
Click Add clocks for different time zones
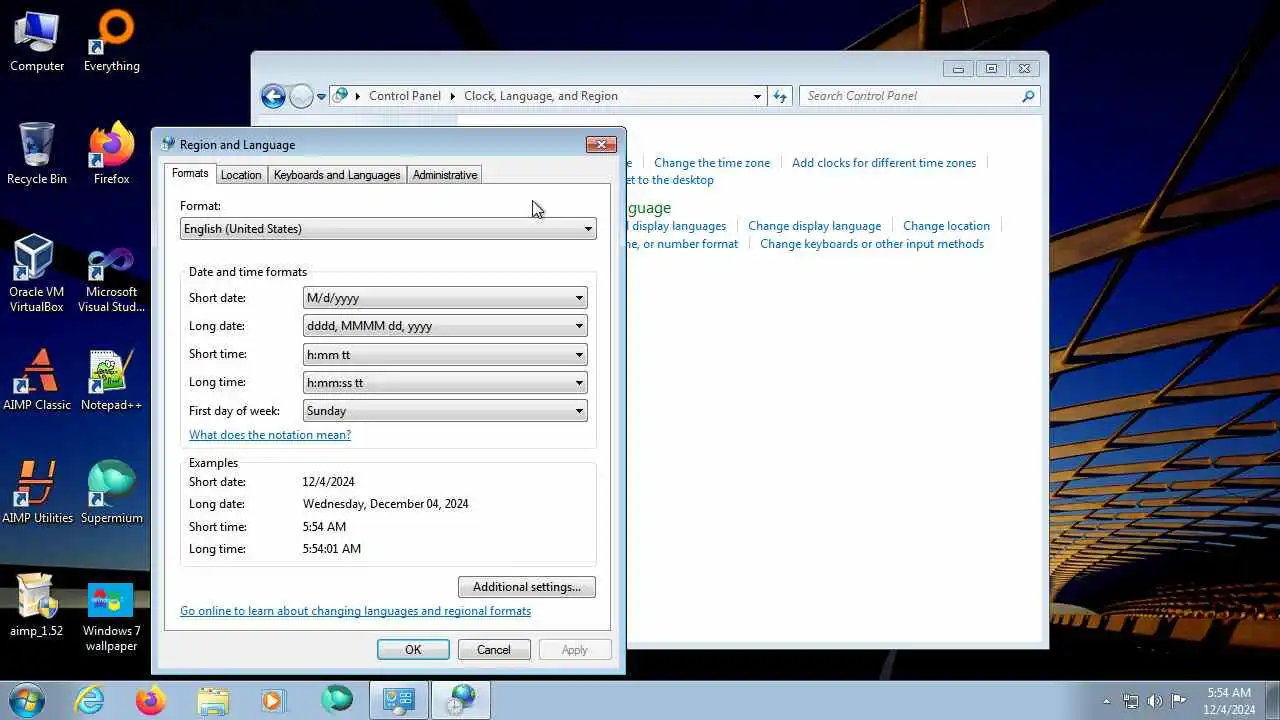point(884,163)
